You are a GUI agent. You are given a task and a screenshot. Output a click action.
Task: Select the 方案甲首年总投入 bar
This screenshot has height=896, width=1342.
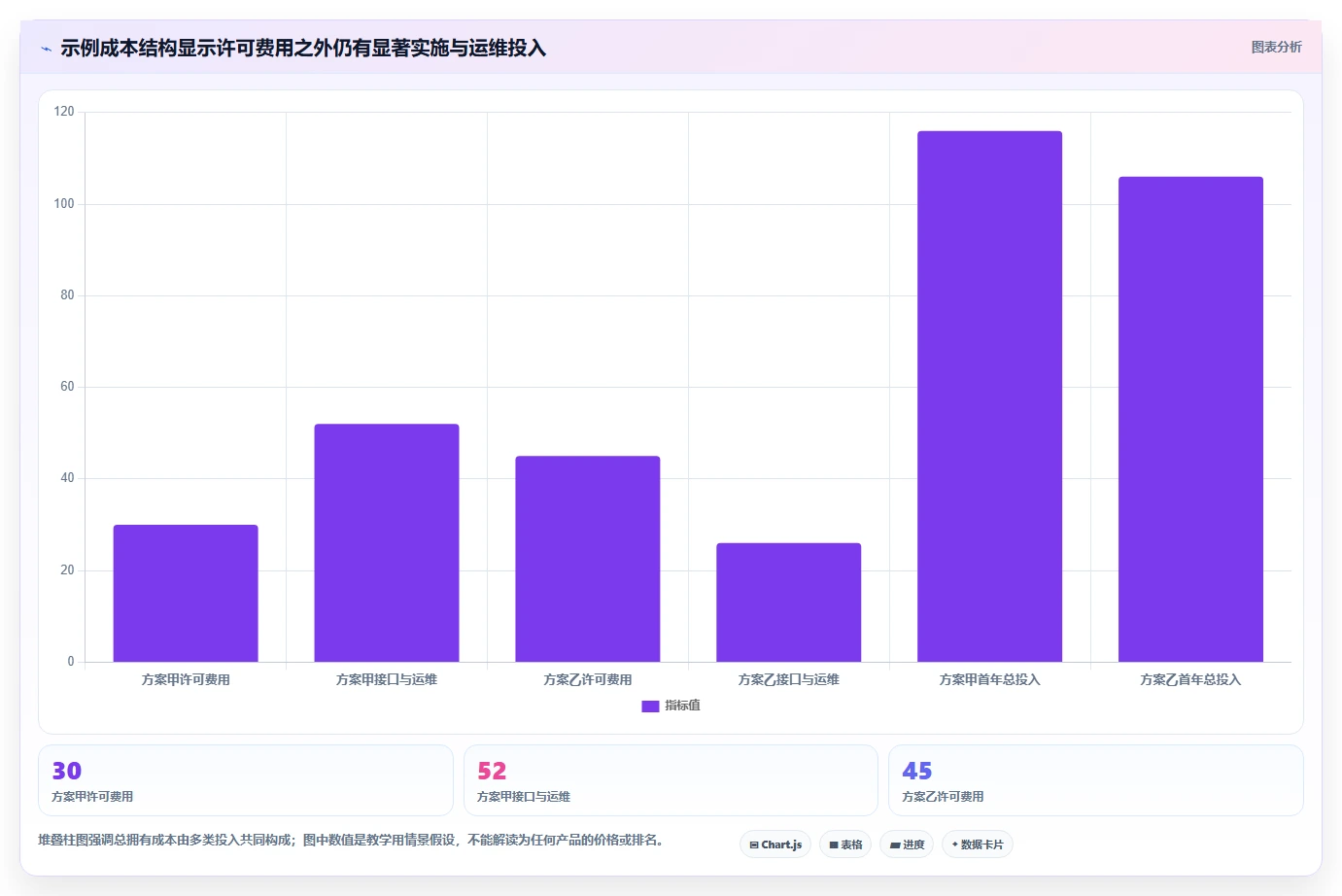click(x=989, y=396)
